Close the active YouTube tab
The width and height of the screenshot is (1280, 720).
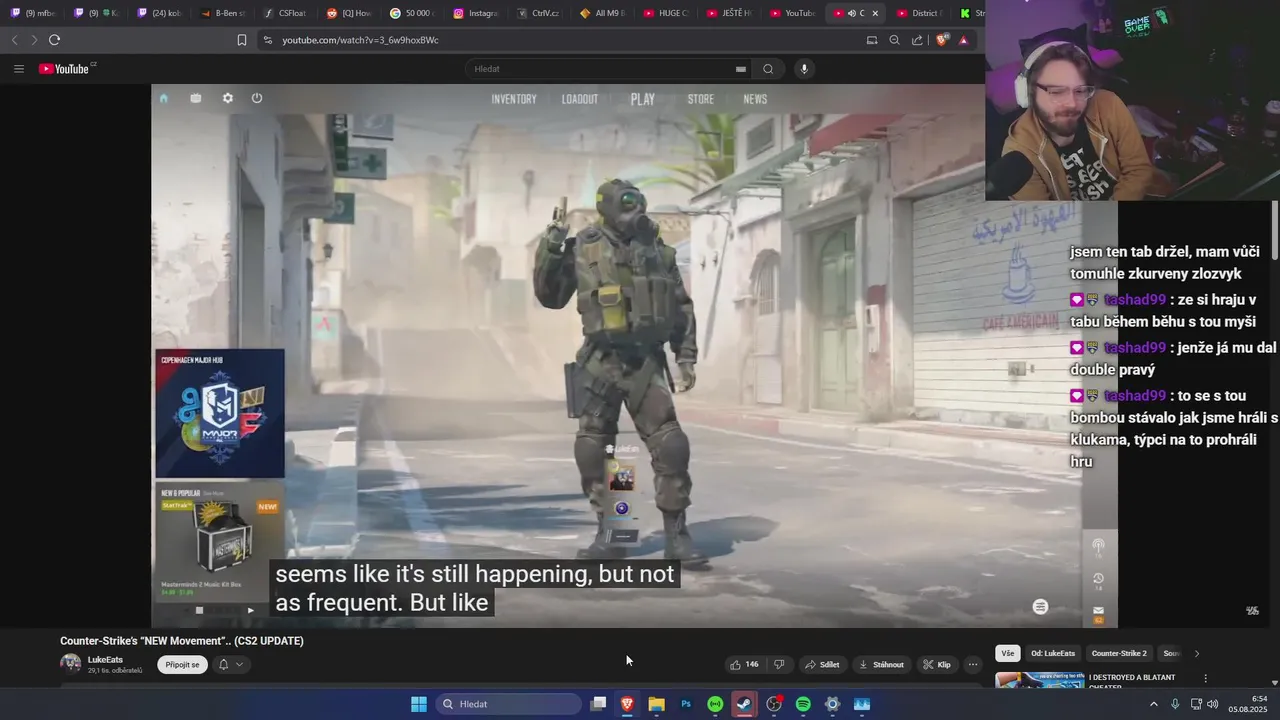coord(875,13)
